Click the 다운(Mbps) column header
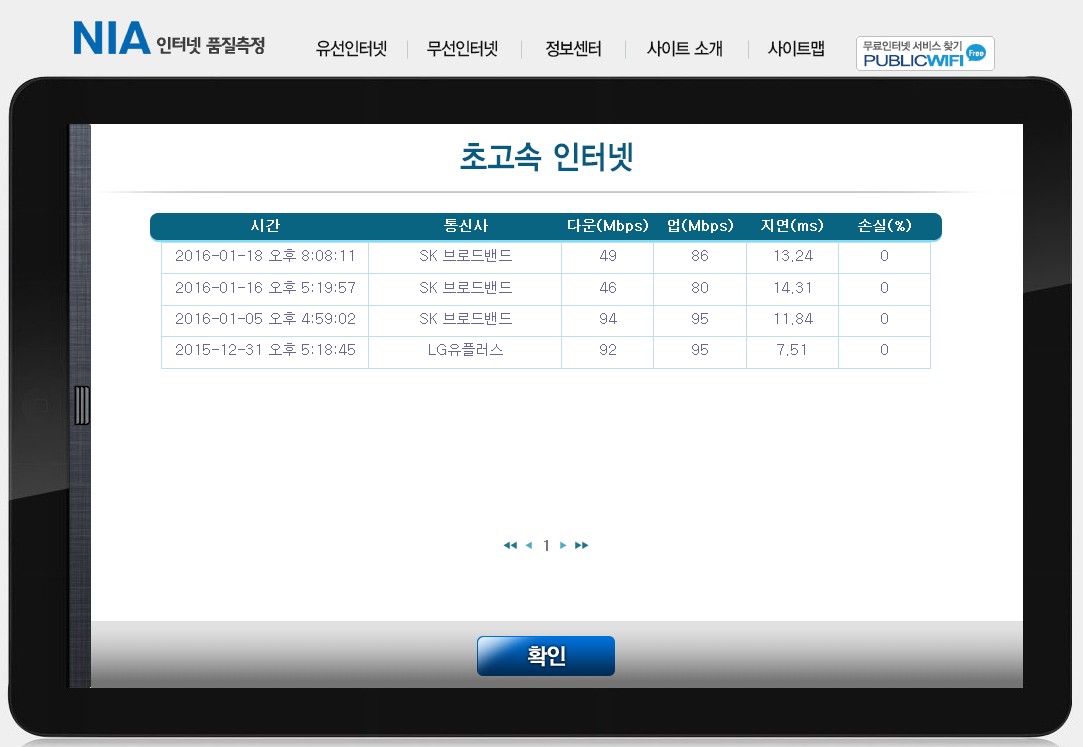 pos(607,226)
